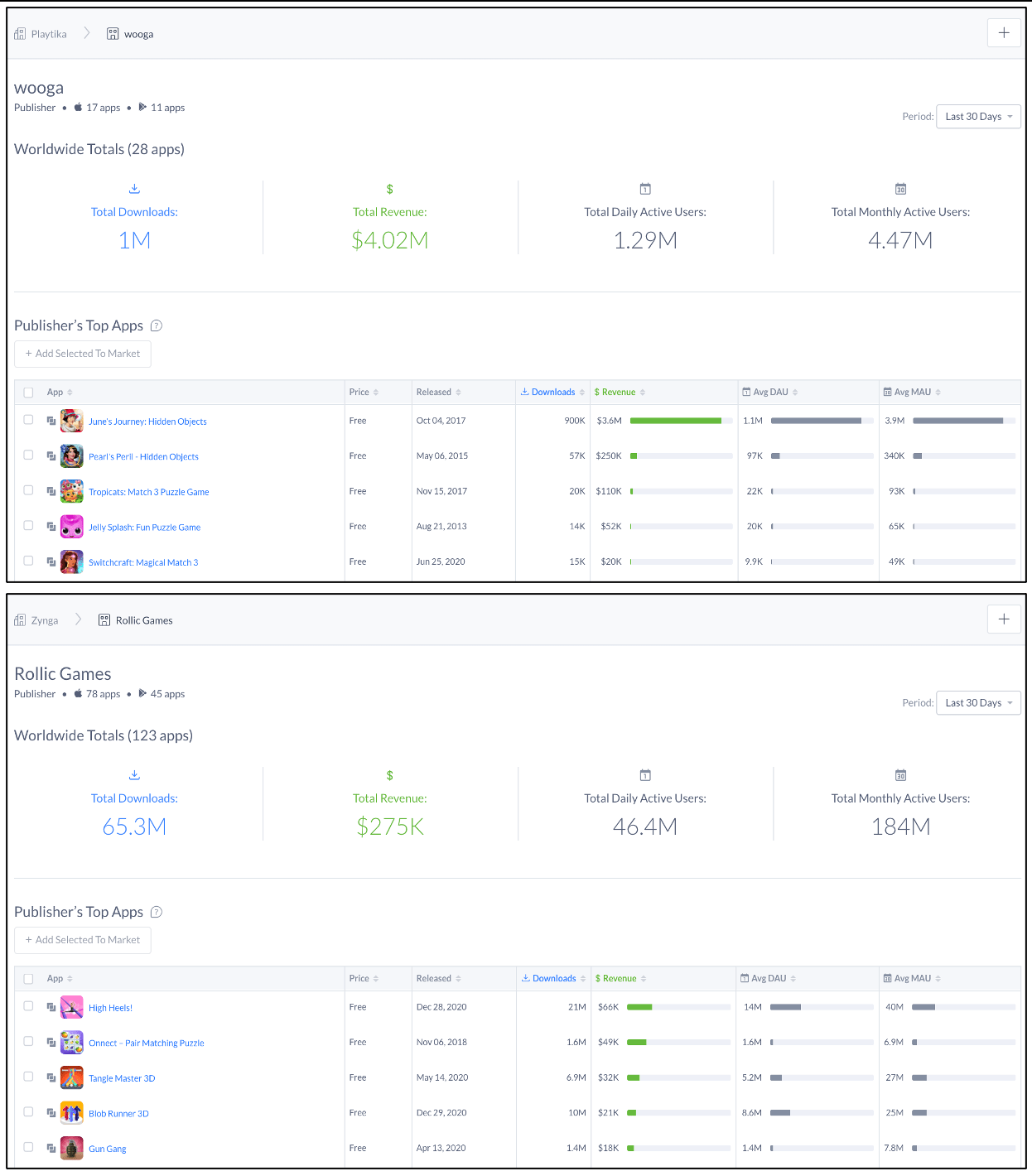
Task: Tick checkbox for June's Journey row
Action: tap(28, 420)
